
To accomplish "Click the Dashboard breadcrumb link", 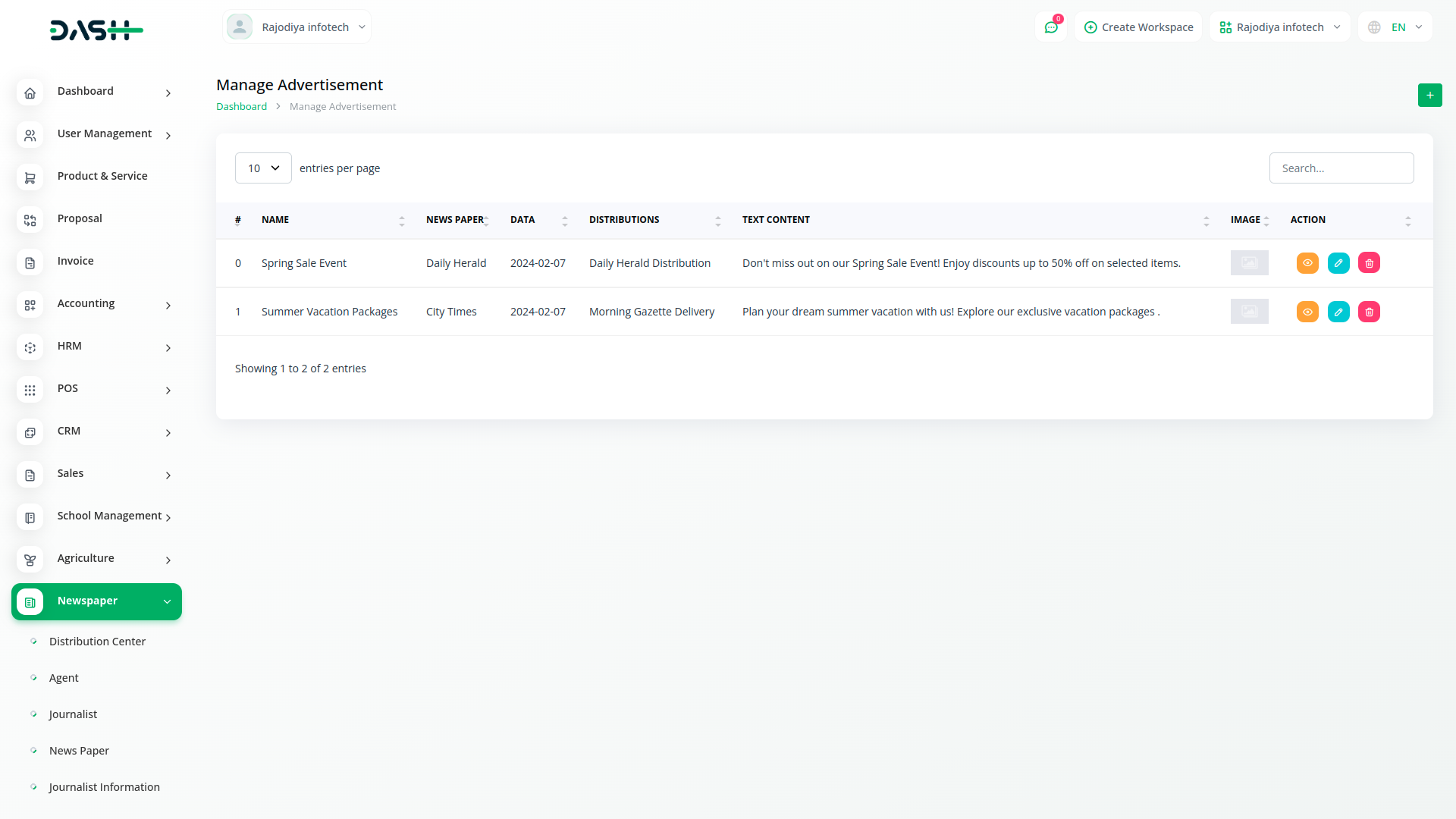I will pyautogui.click(x=241, y=107).
